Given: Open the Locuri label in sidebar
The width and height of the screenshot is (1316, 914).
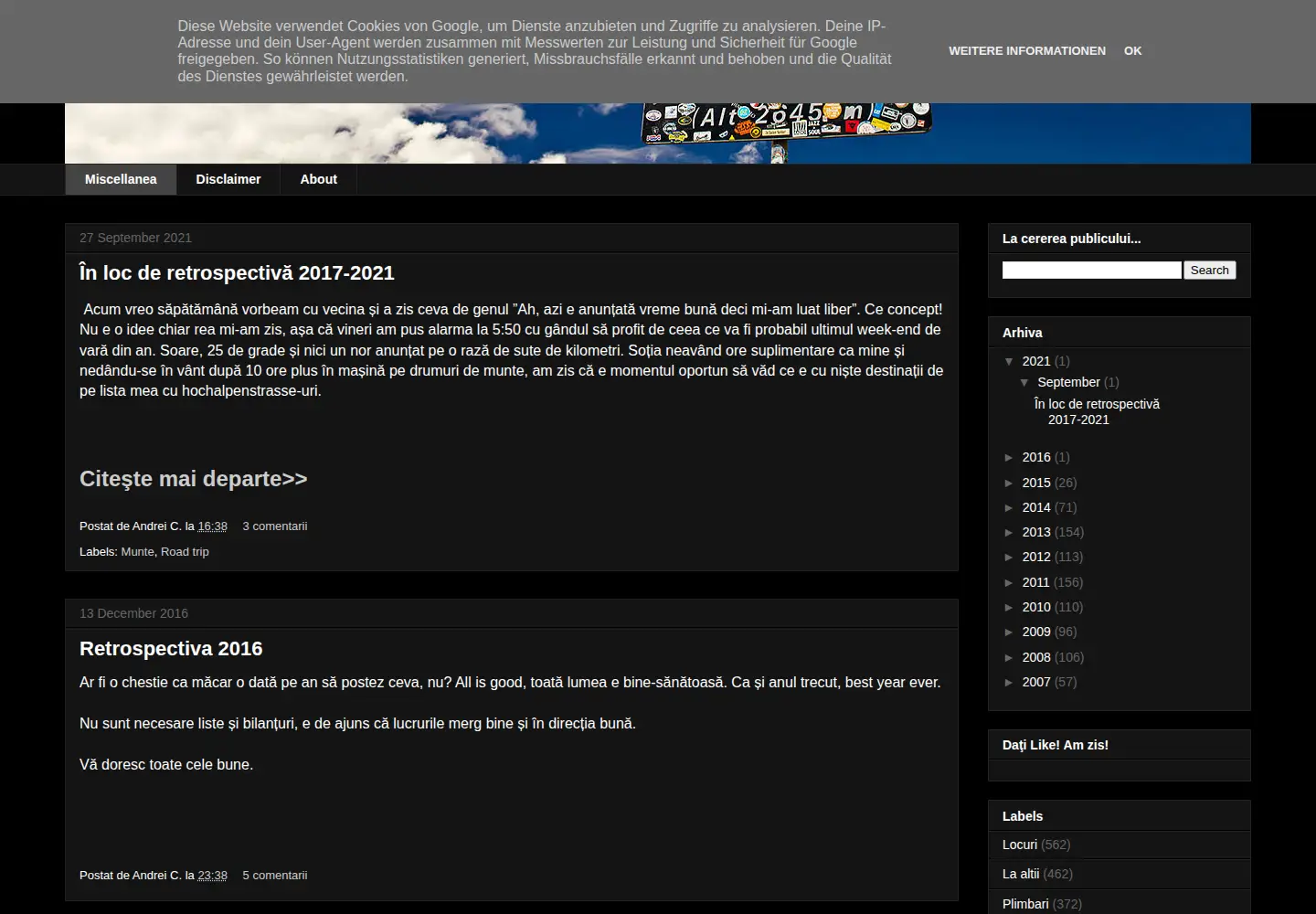Looking at the screenshot, I should (1020, 845).
